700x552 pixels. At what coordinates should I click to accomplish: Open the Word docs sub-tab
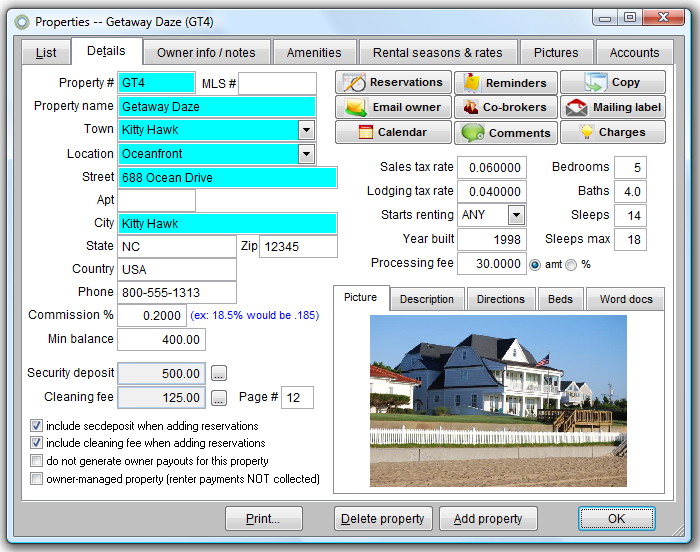click(626, 299)
